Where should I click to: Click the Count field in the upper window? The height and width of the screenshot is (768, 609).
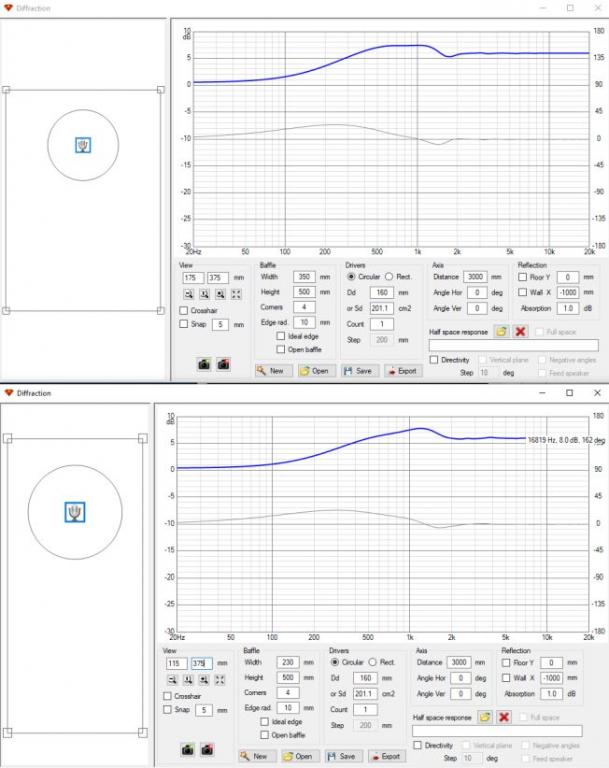[x=382, y=324]
